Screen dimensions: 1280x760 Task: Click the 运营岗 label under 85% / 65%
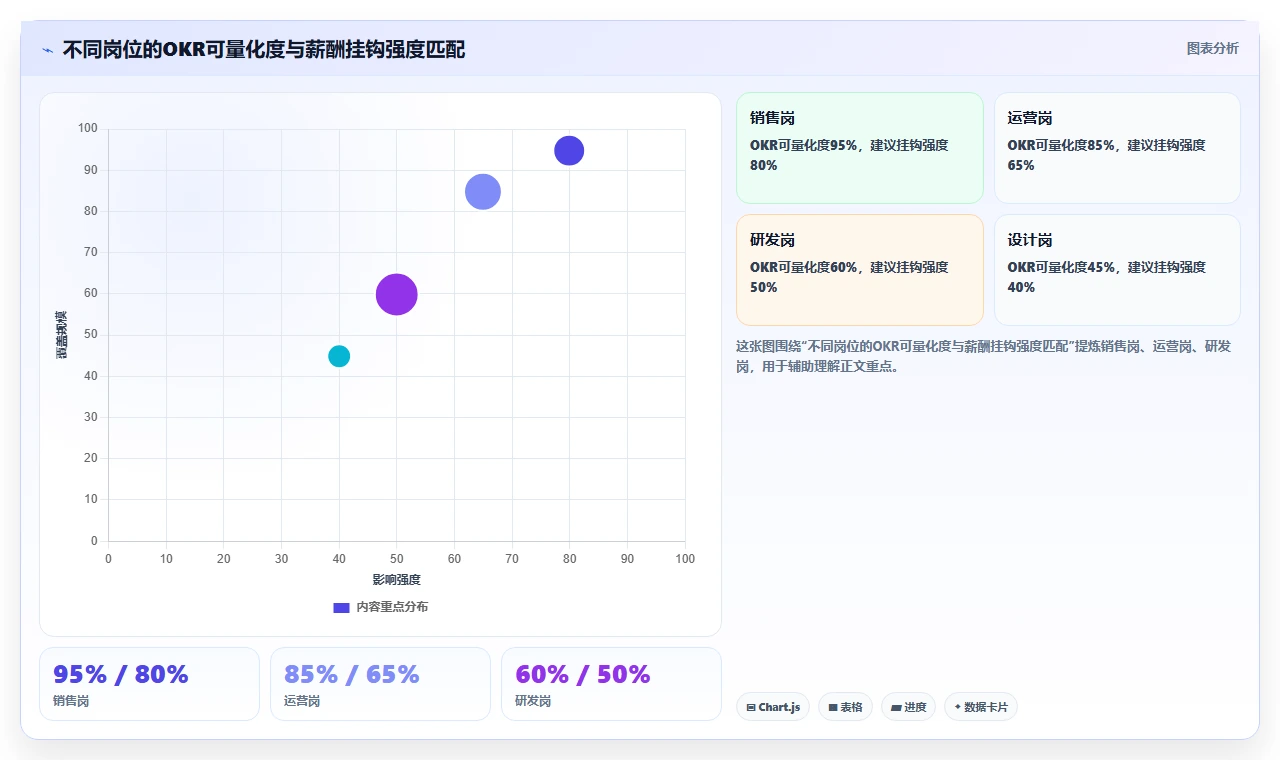point(302,701)
